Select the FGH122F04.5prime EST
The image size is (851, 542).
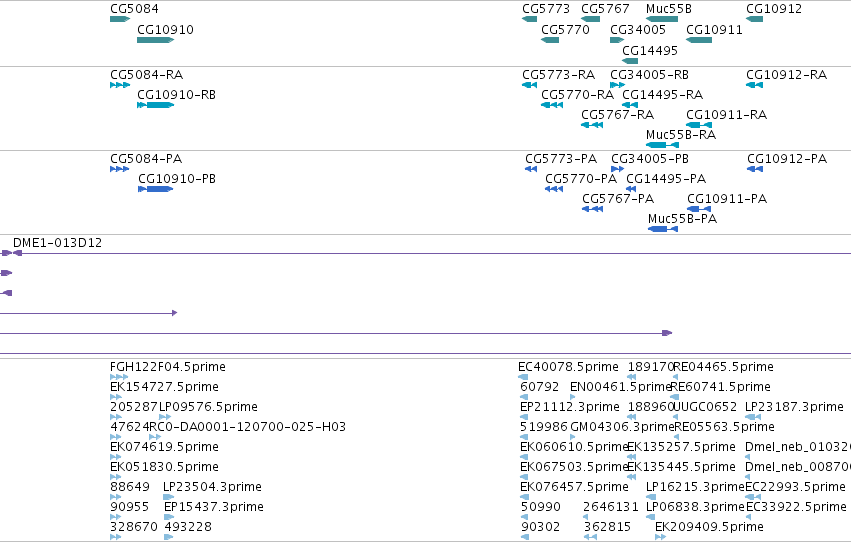tap(119, 377)
